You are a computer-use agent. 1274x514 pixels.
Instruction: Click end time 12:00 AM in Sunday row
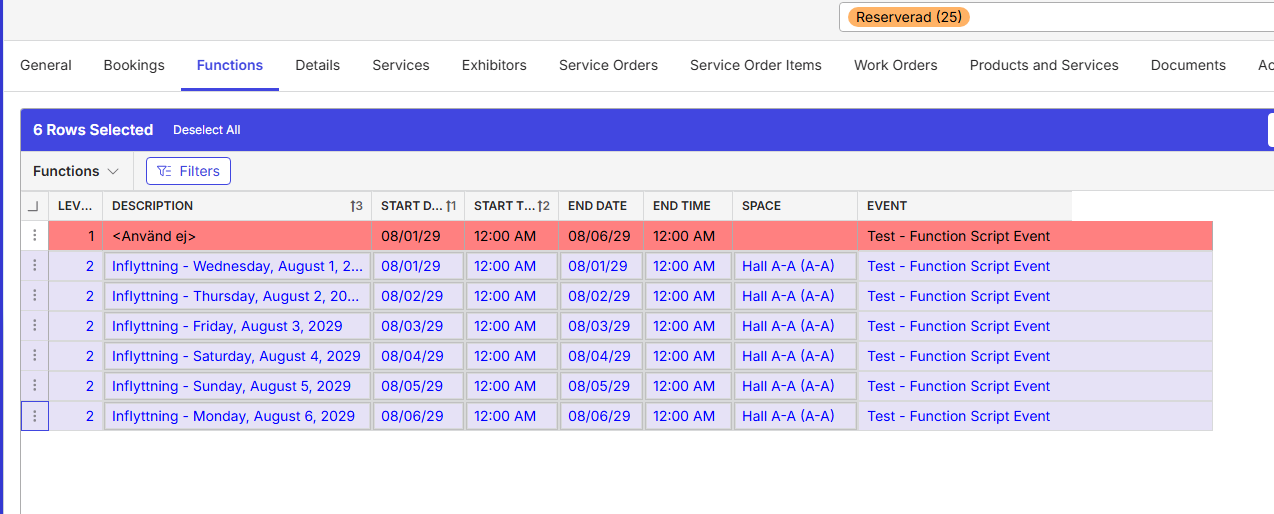coord(688,386)
